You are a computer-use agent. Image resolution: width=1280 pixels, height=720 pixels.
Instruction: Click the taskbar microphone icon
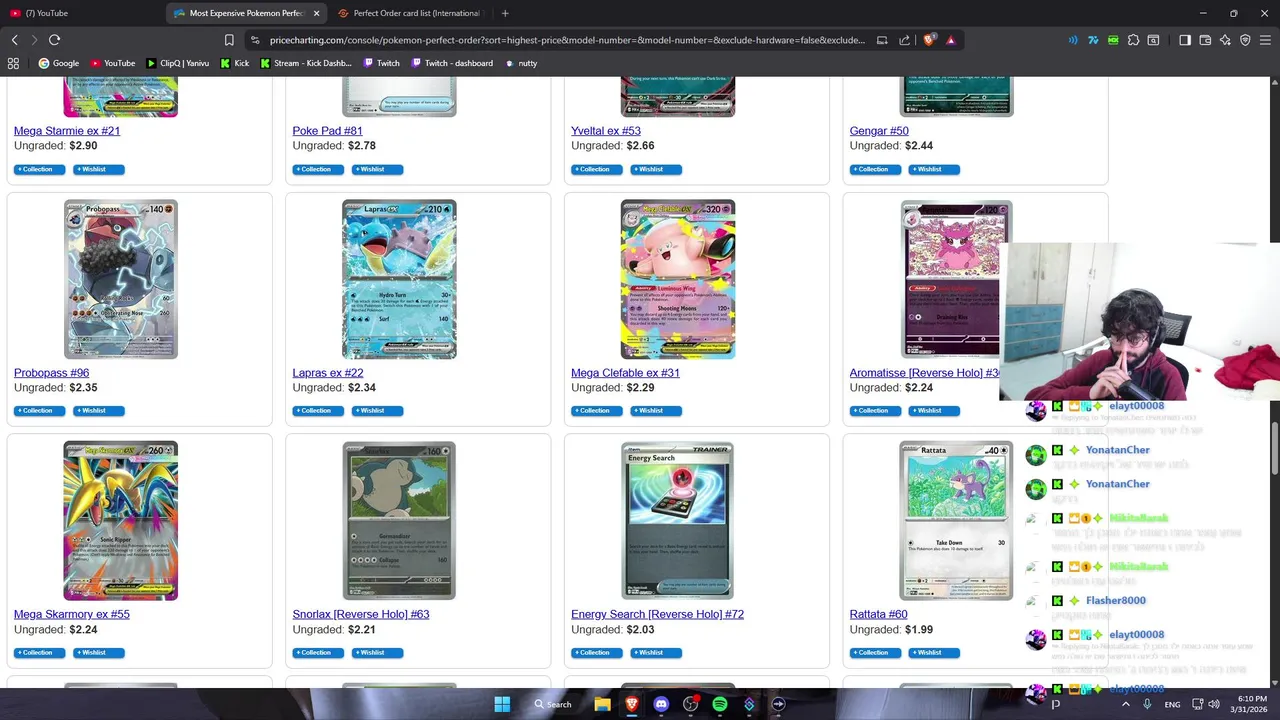coord(1147,704)
